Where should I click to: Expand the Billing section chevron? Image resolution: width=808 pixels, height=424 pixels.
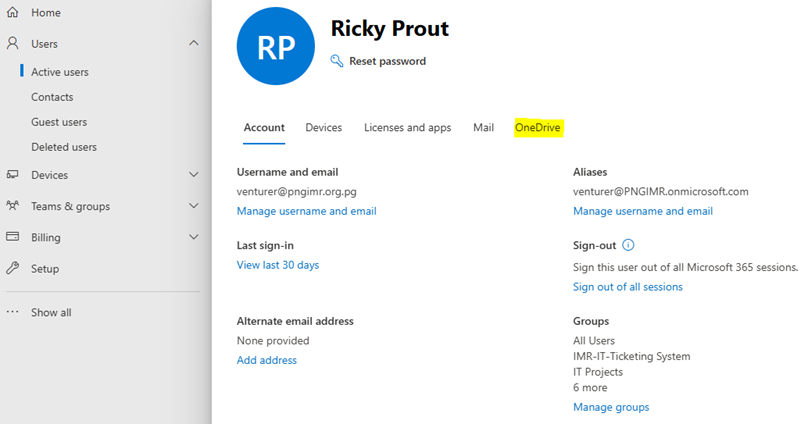(194, 237)
